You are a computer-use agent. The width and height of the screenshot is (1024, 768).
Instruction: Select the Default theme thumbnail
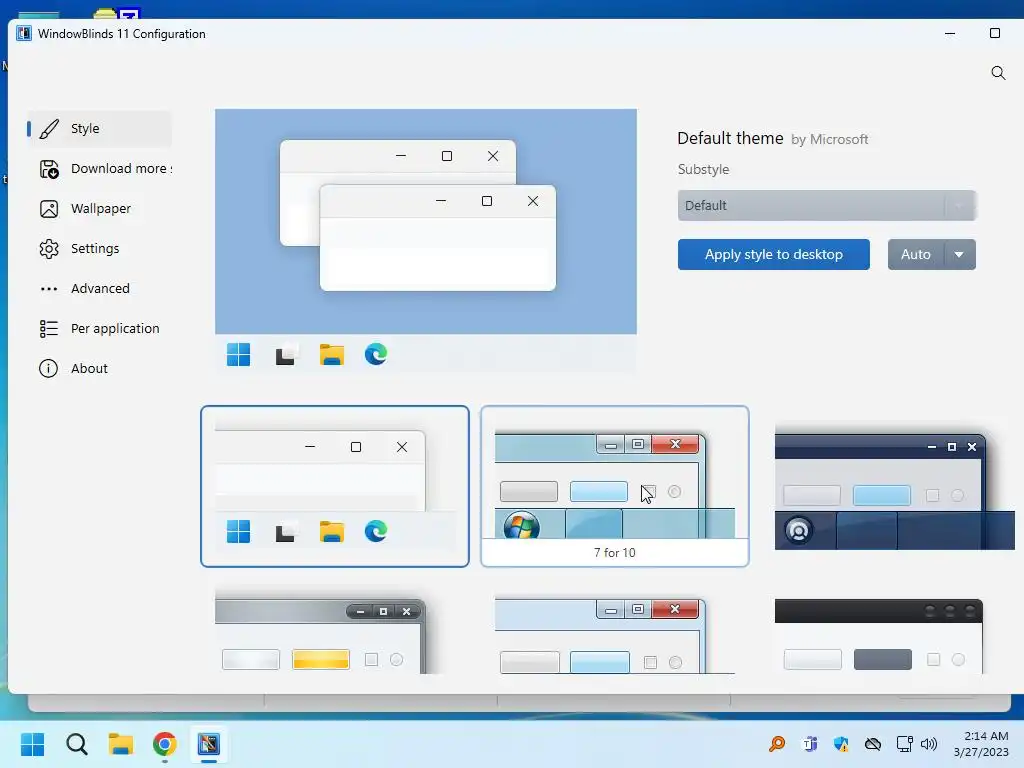[334, 487]
